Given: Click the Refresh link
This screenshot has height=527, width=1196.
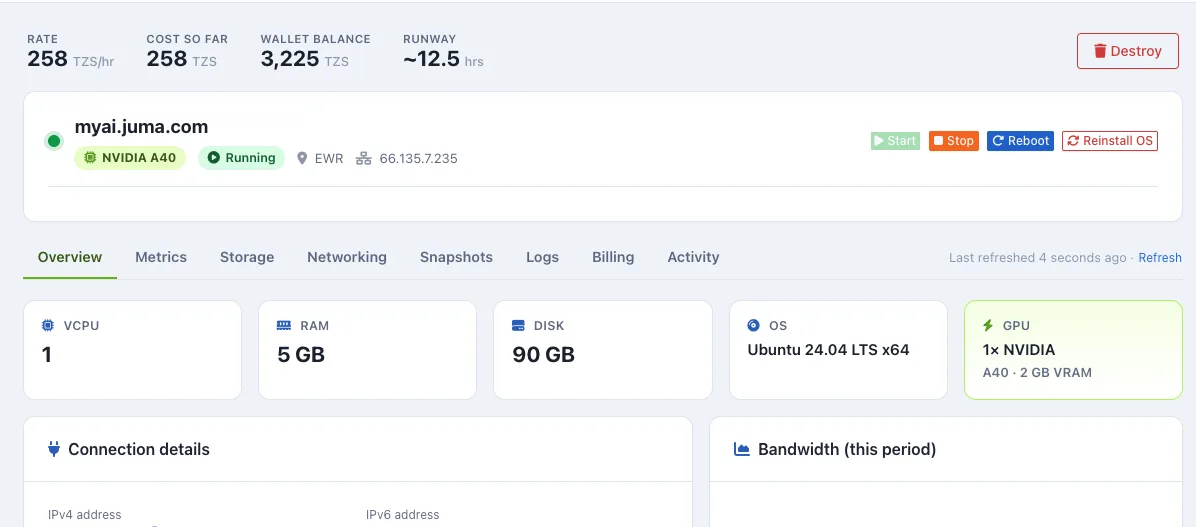Looking at the screenshot, I should [x=1159, y=258].
